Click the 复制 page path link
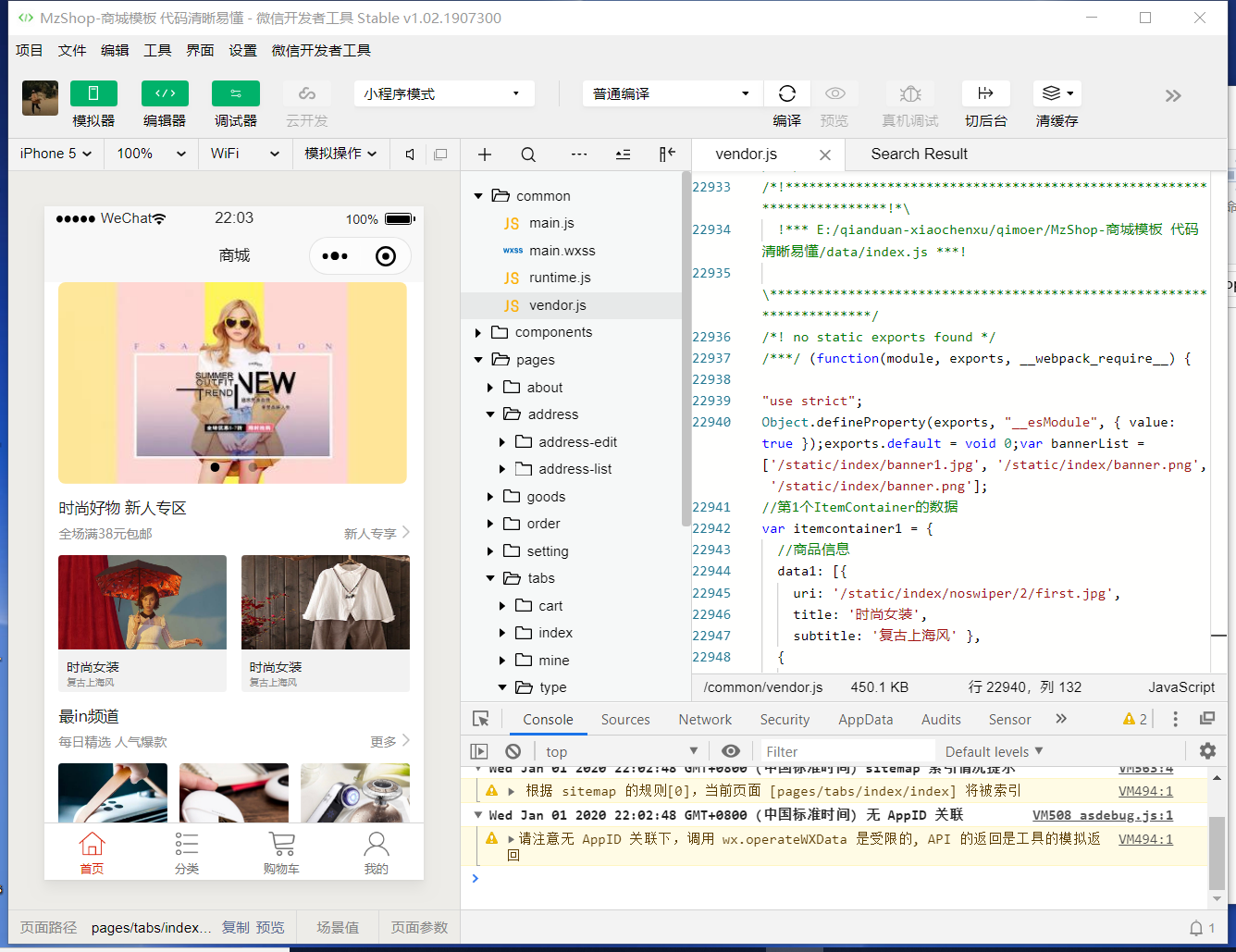 pyautogui.click(x=236, y=927)
